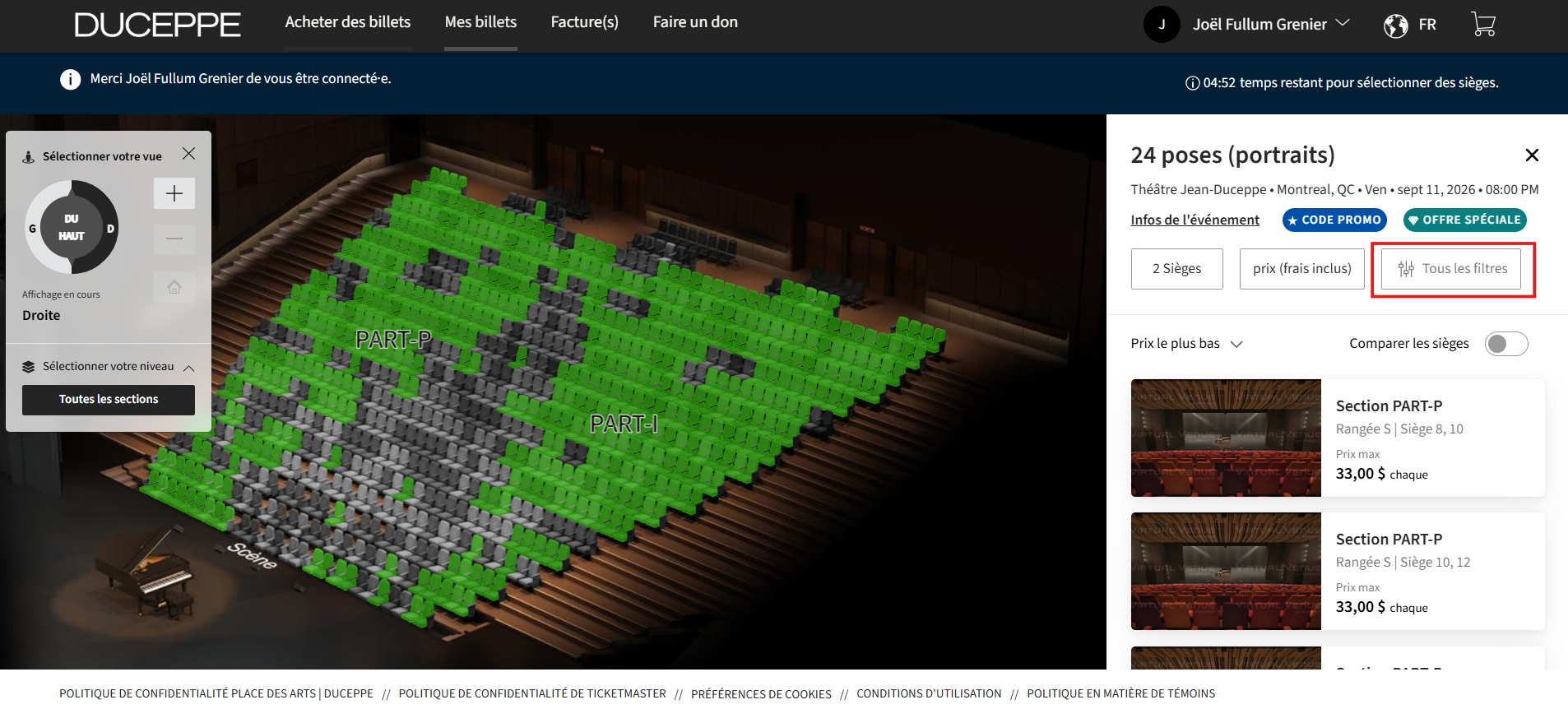This screenshot has width=1568, height=709.
Task: Open the prix (frais inclus) filter
Action: tap(1302, 269)
